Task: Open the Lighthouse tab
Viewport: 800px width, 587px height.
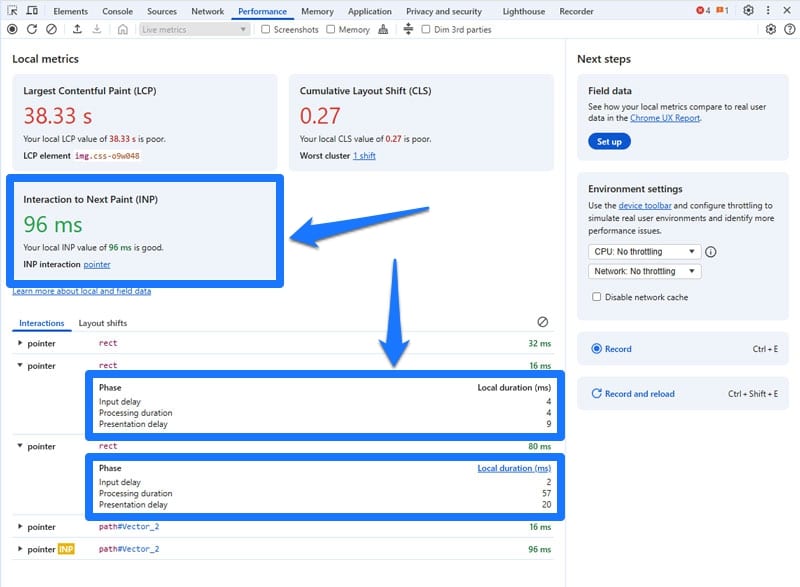Action: pos(524,11)
